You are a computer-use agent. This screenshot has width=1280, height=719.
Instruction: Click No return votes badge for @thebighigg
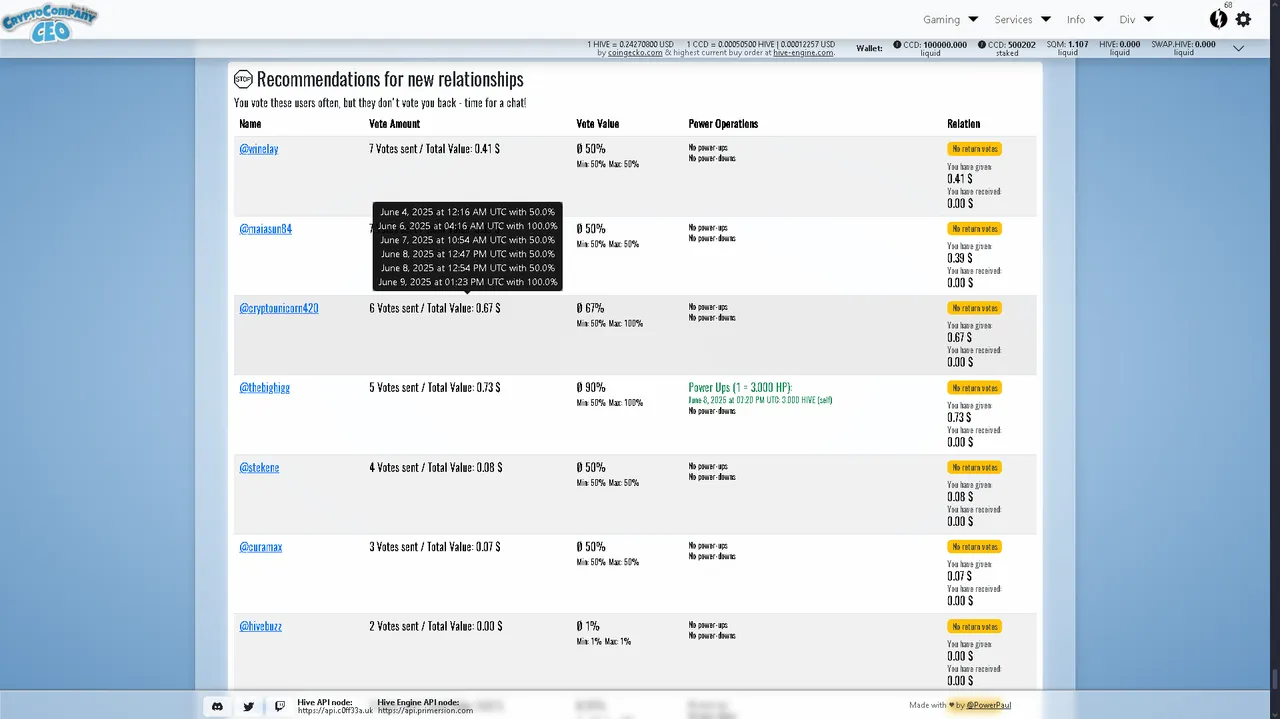pyautogui.click(x=974, y=388)
